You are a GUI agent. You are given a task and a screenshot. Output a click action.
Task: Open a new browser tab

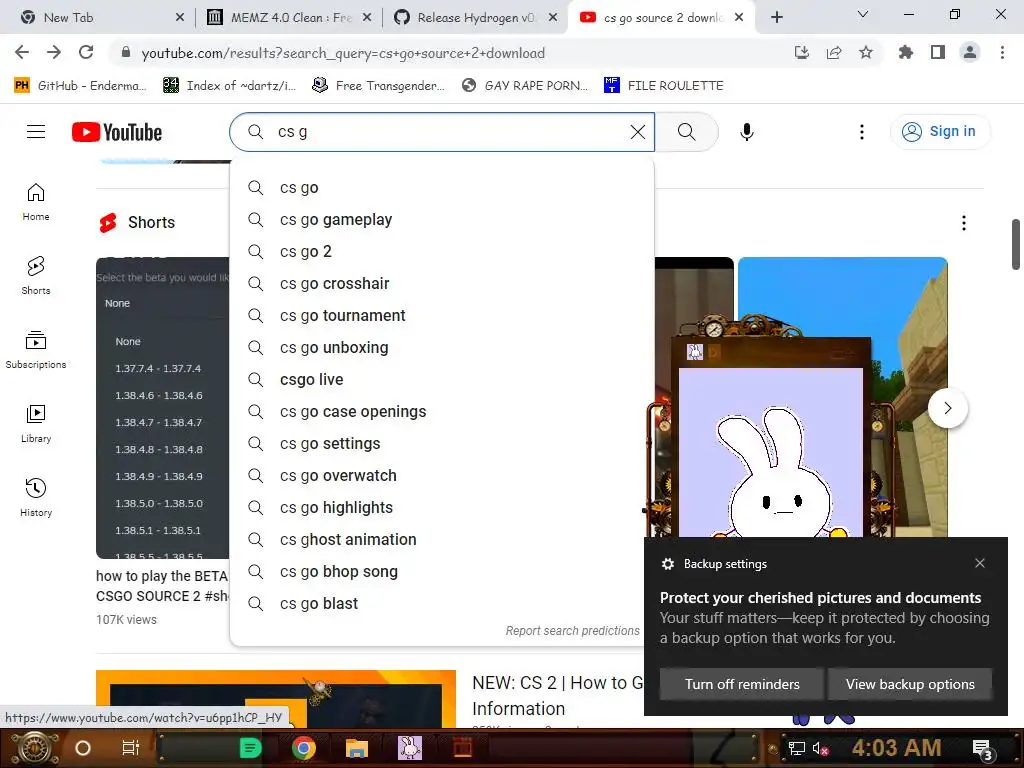pyautogui.click(x=776, y=18)
